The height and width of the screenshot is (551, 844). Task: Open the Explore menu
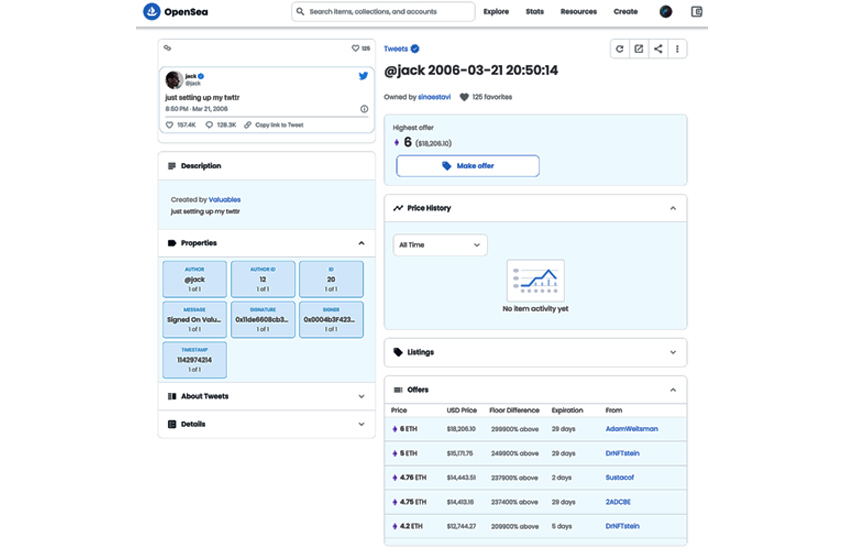496,12
